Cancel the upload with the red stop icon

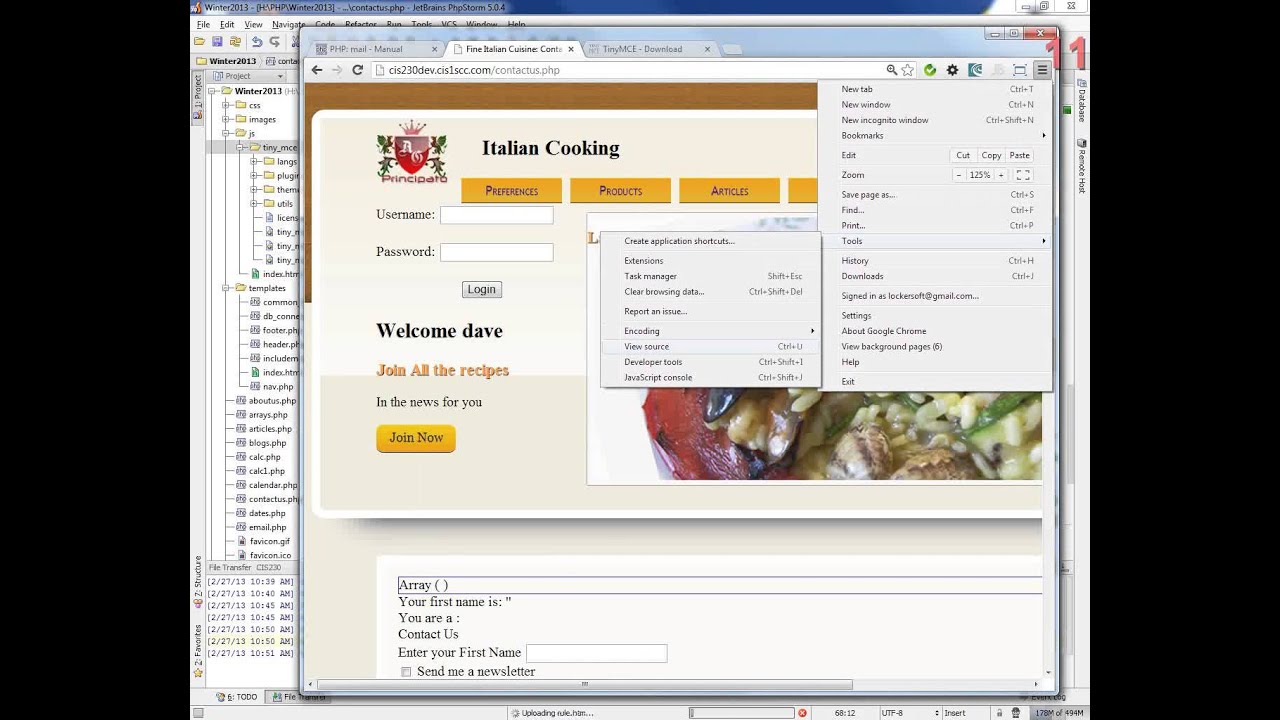click(x=802, y=713)
